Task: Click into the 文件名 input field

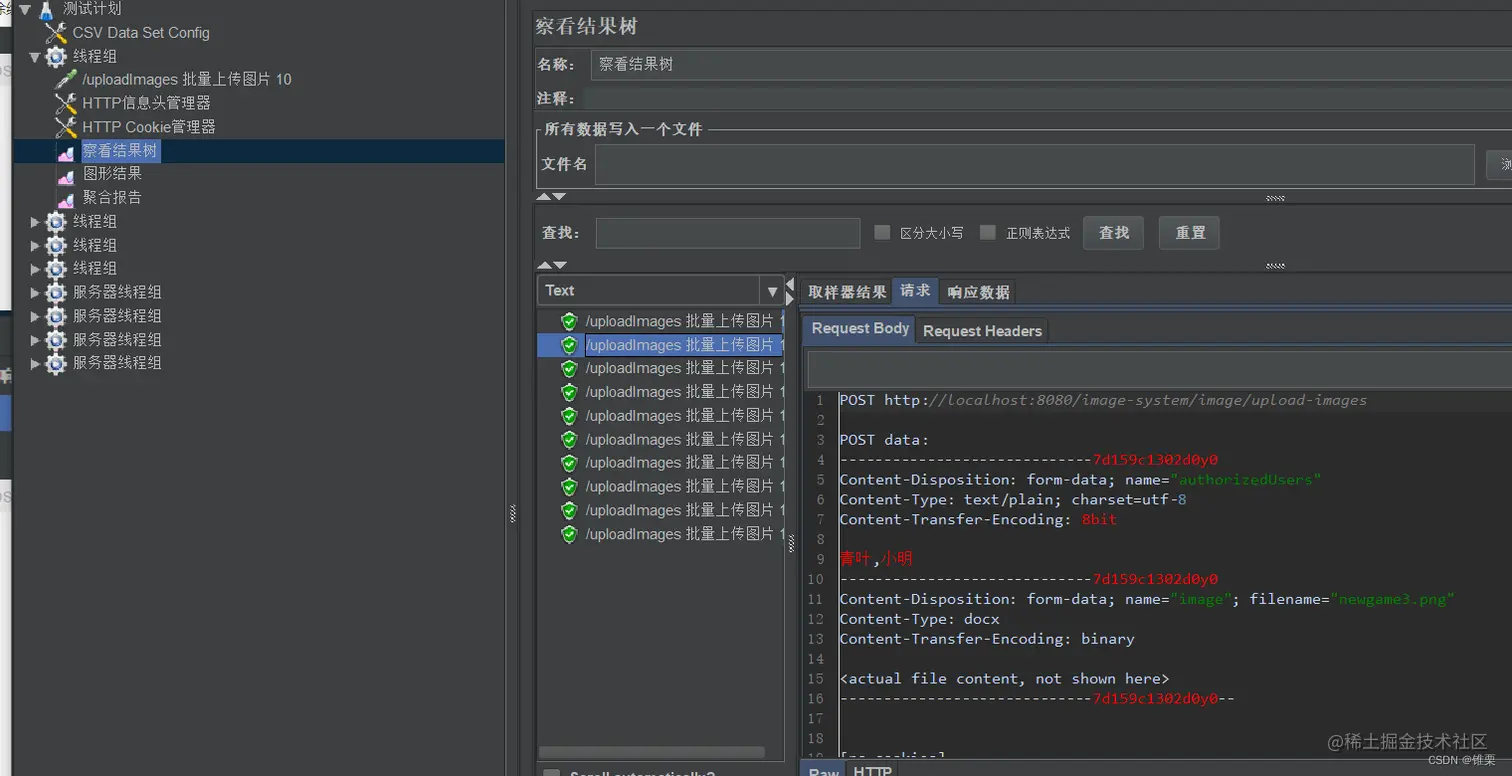Action: tap(1035, 164)
